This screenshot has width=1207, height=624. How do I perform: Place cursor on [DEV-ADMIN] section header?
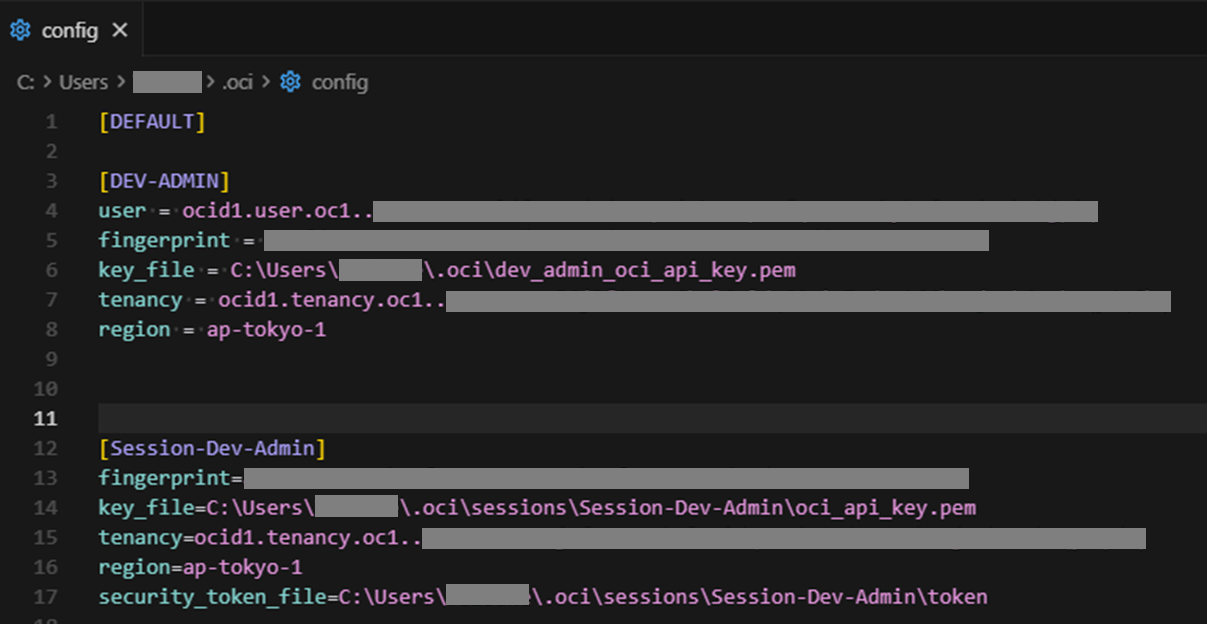coord(164,181)
